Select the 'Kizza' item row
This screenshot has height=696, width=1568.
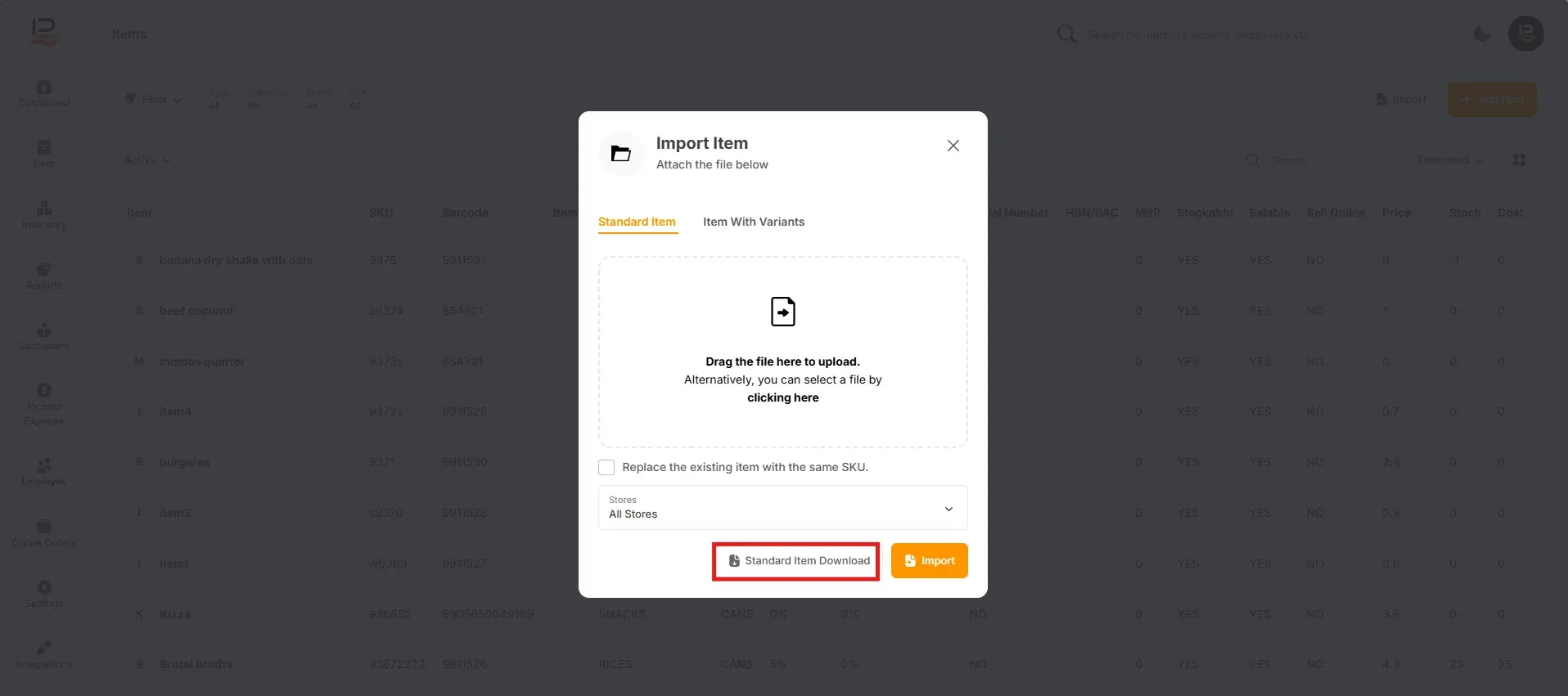point(175,614)
